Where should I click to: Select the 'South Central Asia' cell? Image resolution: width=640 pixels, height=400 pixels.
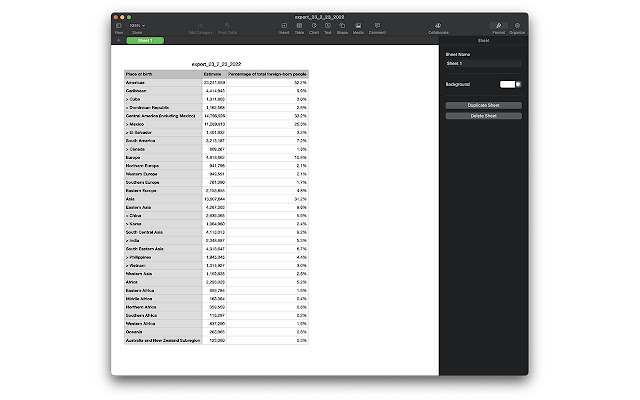pos(163,232)
